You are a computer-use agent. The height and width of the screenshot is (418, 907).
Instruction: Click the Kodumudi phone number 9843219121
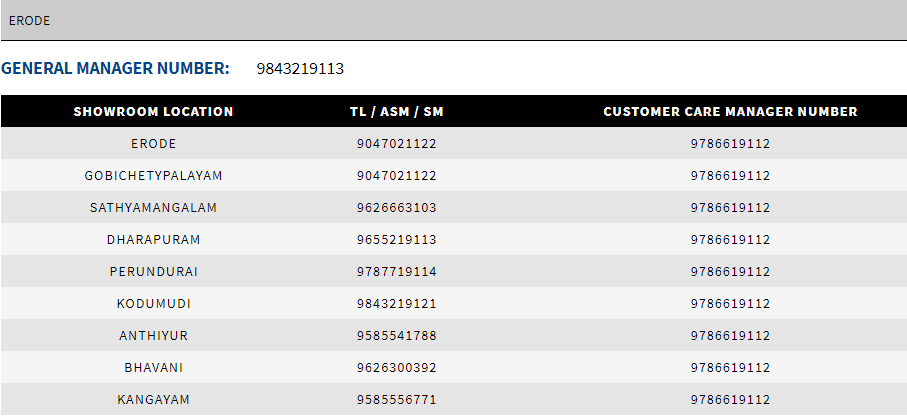tap(396, 304)
